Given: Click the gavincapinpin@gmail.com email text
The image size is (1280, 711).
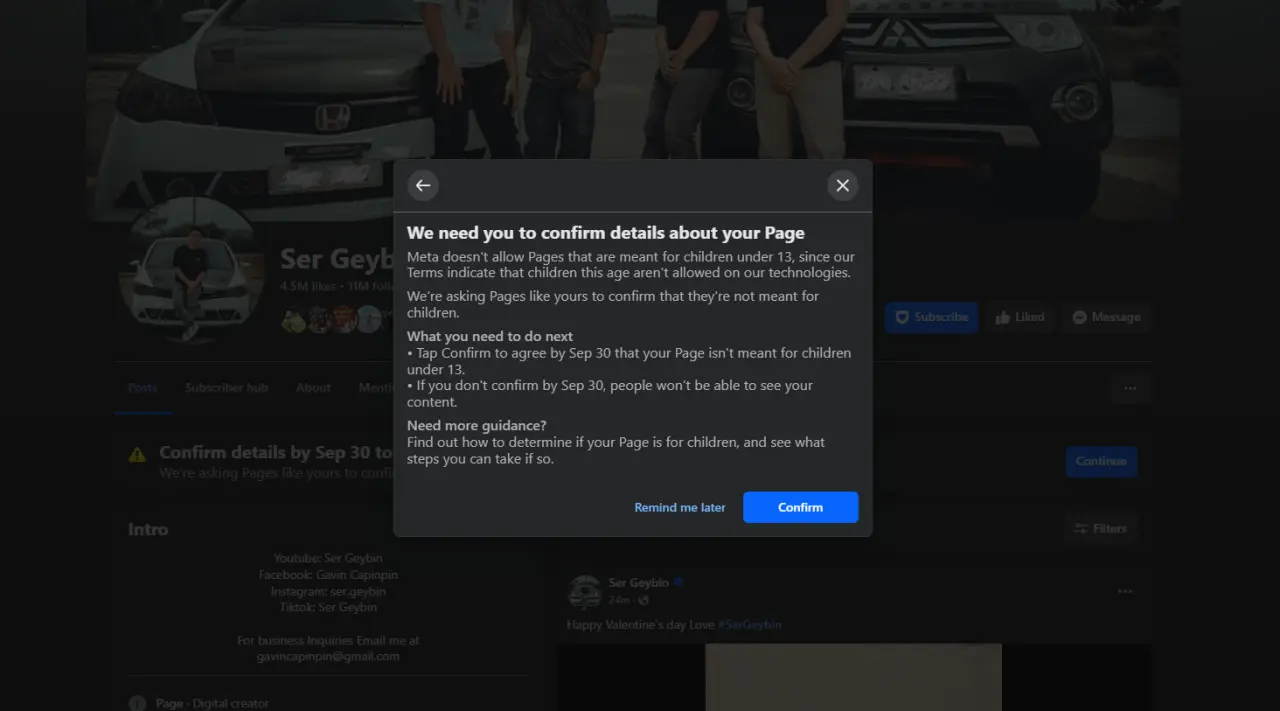Looking at the screenshot, I should point(327,657).
